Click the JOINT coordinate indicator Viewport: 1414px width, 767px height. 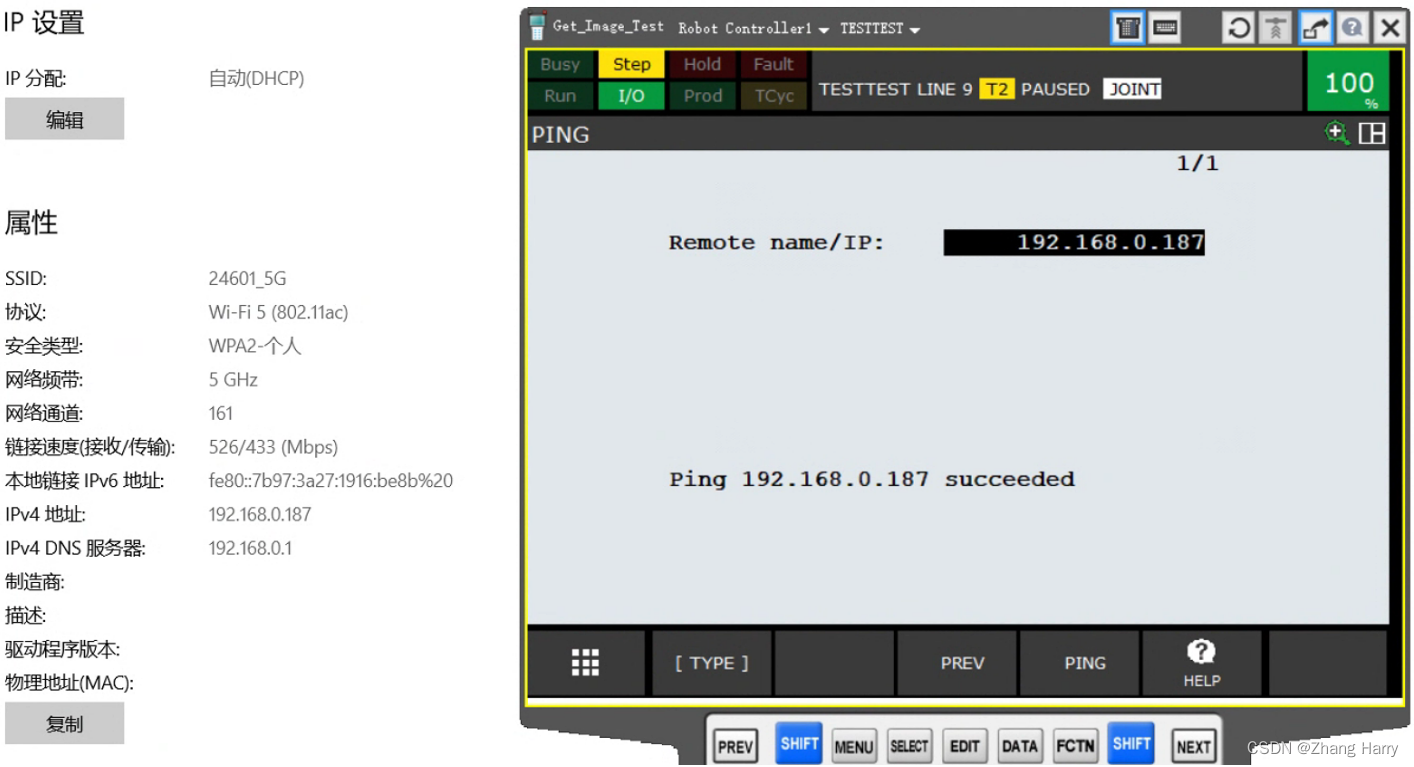point(1134,89)
